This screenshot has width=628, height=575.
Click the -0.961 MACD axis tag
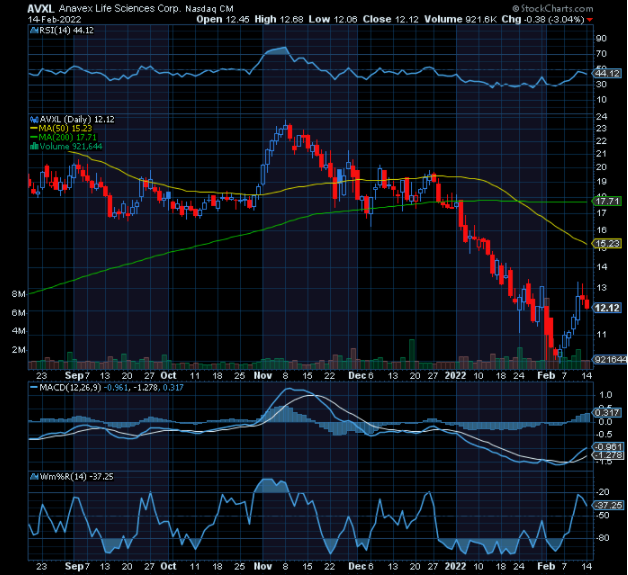[608, 447]
